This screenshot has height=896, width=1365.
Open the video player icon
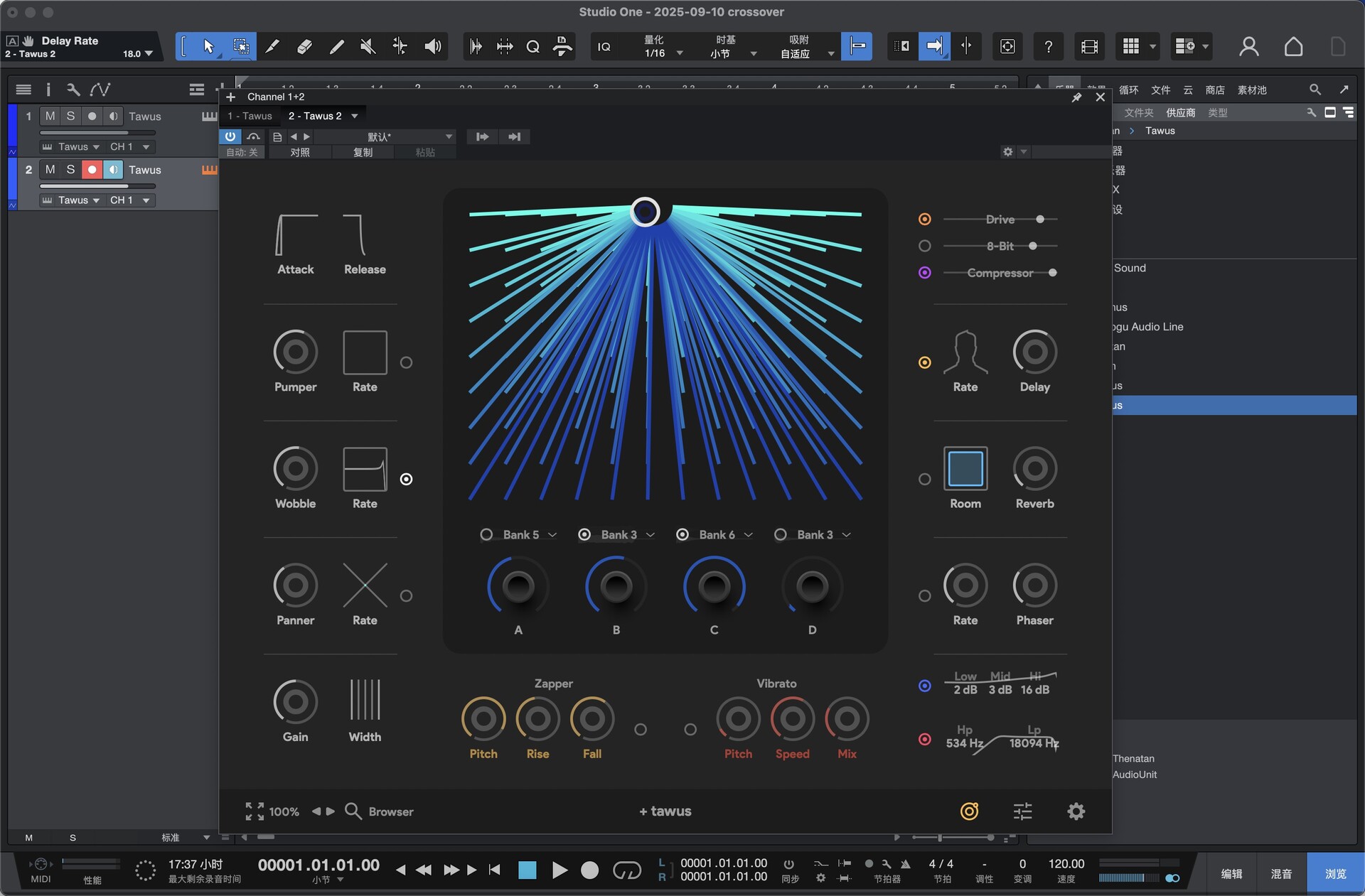pyautogui.click(x=1089, y=47)
